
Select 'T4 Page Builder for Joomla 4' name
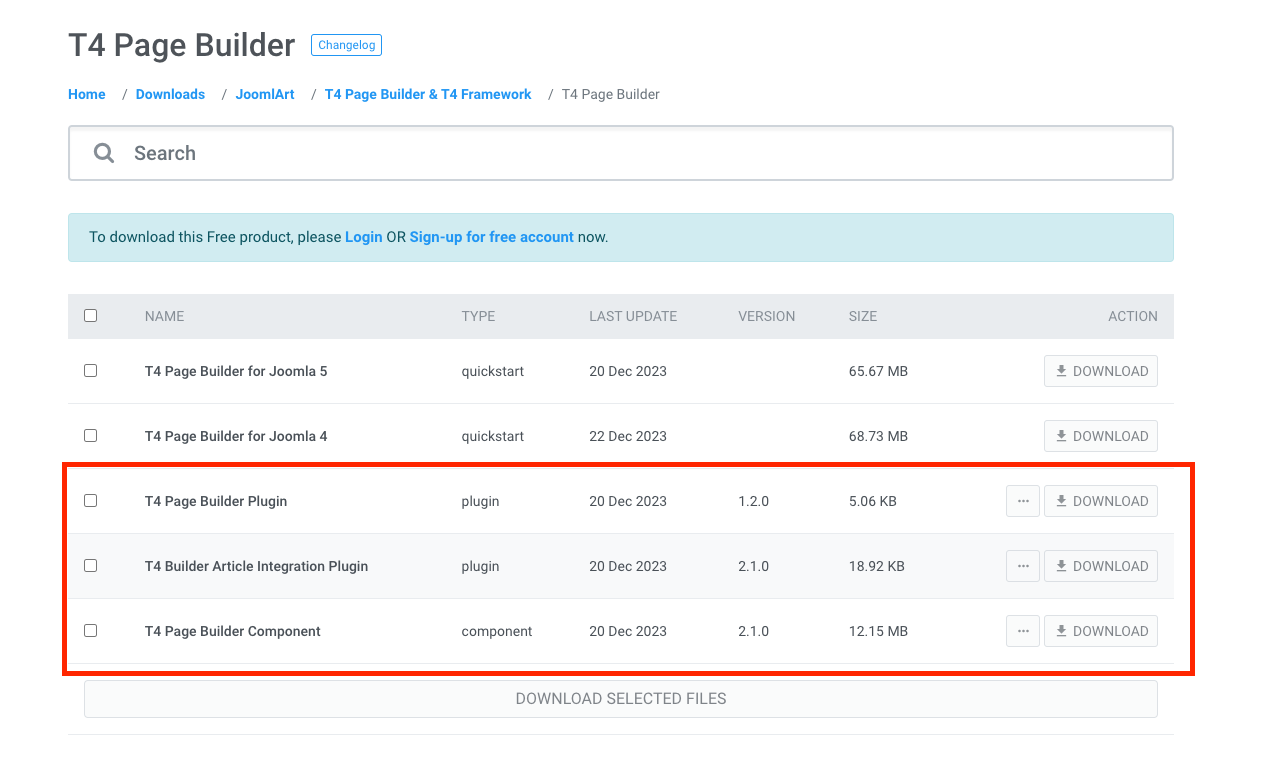[236, 436]
